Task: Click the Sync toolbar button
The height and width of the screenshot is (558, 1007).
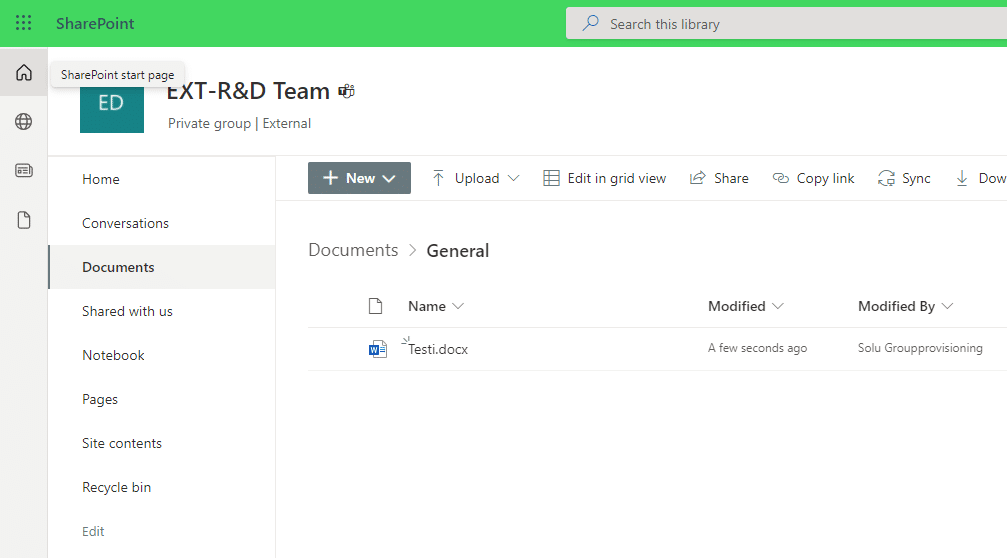Action: pyautogui.click(x=904, y=178)
